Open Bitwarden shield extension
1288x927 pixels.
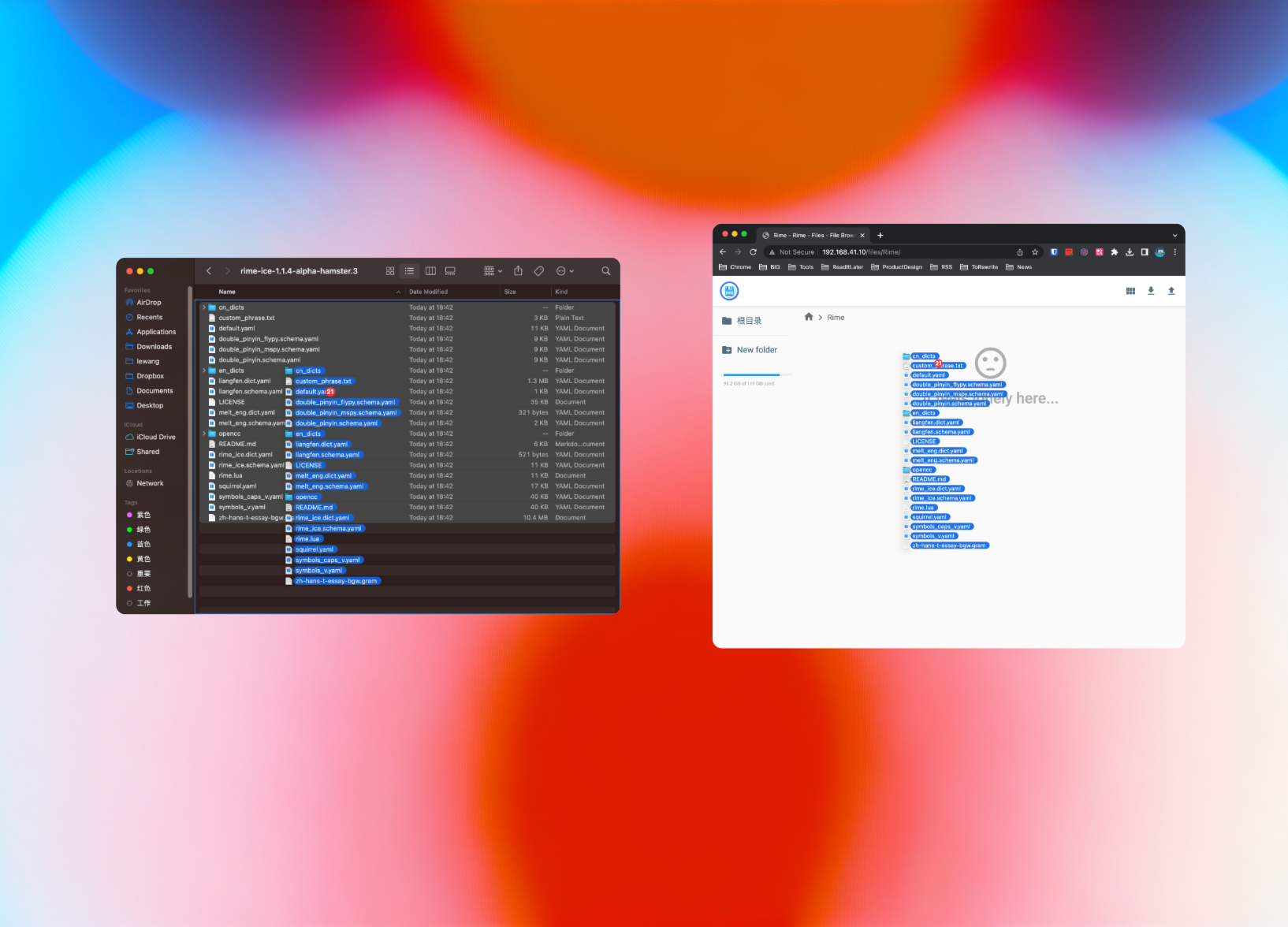pos(1054,252)
